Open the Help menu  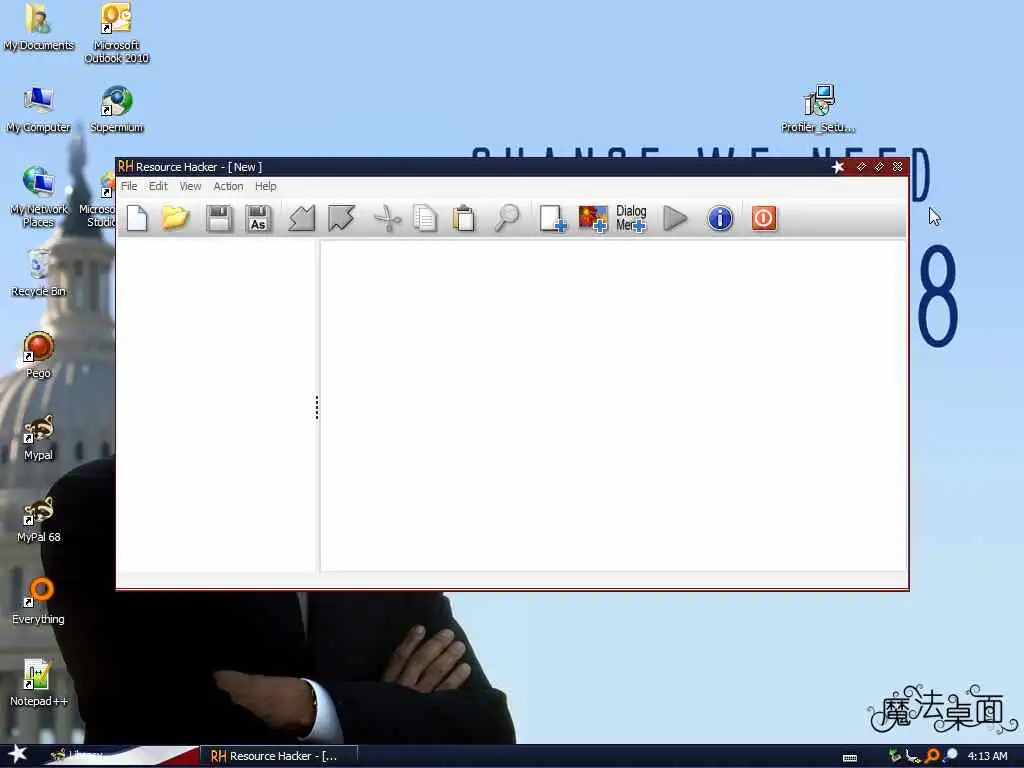[265, 186]
